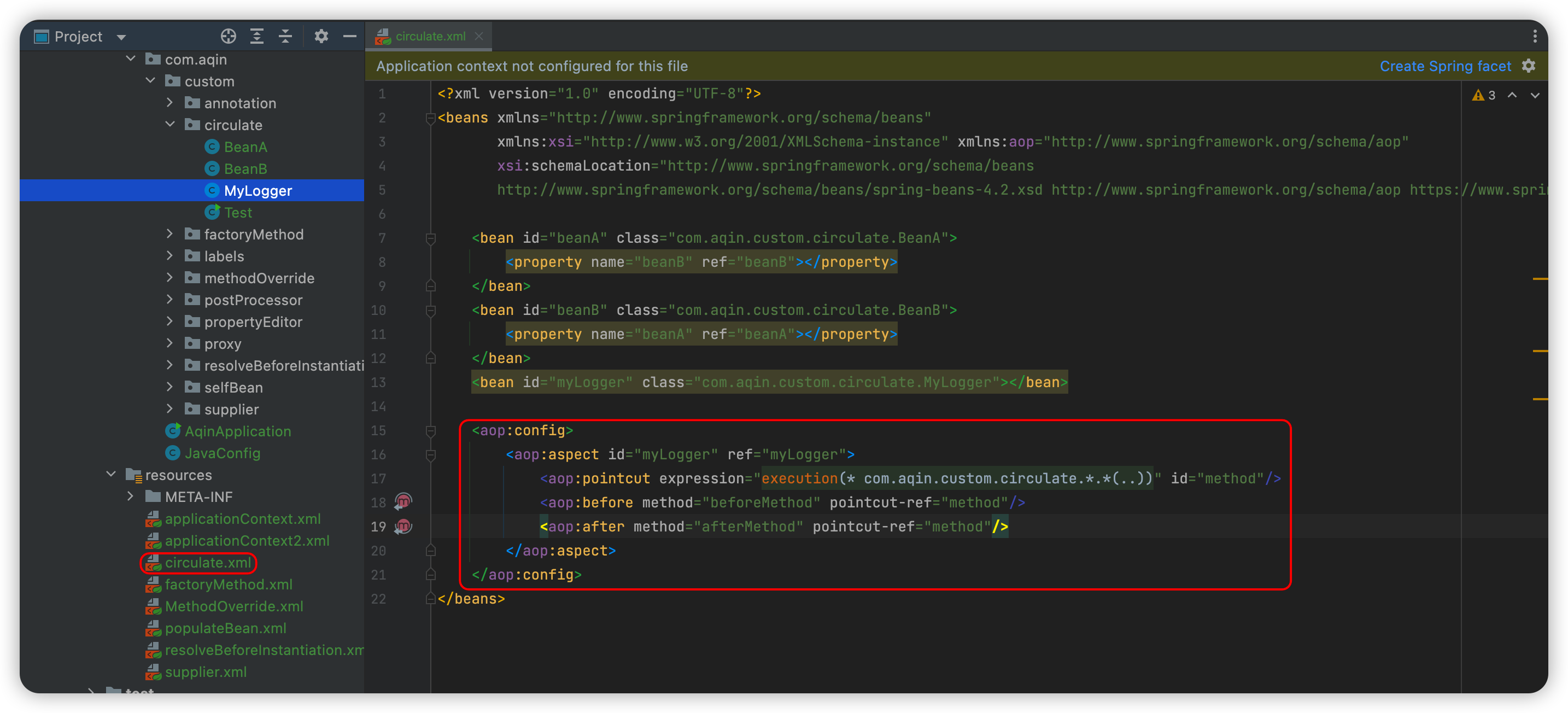Click the Collapse All icon in Project panel
1568x713 pixels.
click(x=285, y=37)
